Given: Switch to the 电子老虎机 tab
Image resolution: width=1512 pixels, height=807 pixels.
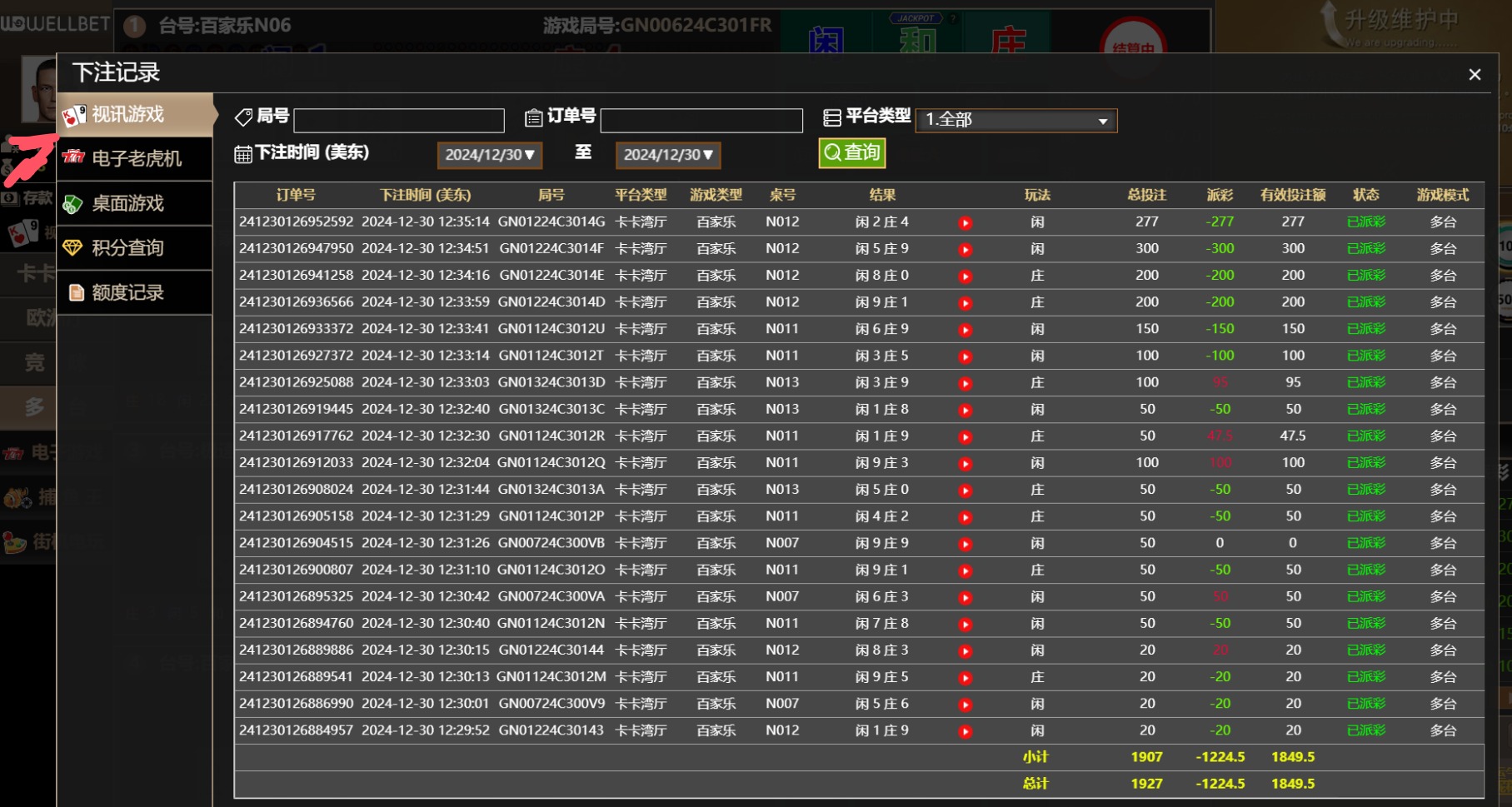Looking at the screenshot, I should pos(137,158).
